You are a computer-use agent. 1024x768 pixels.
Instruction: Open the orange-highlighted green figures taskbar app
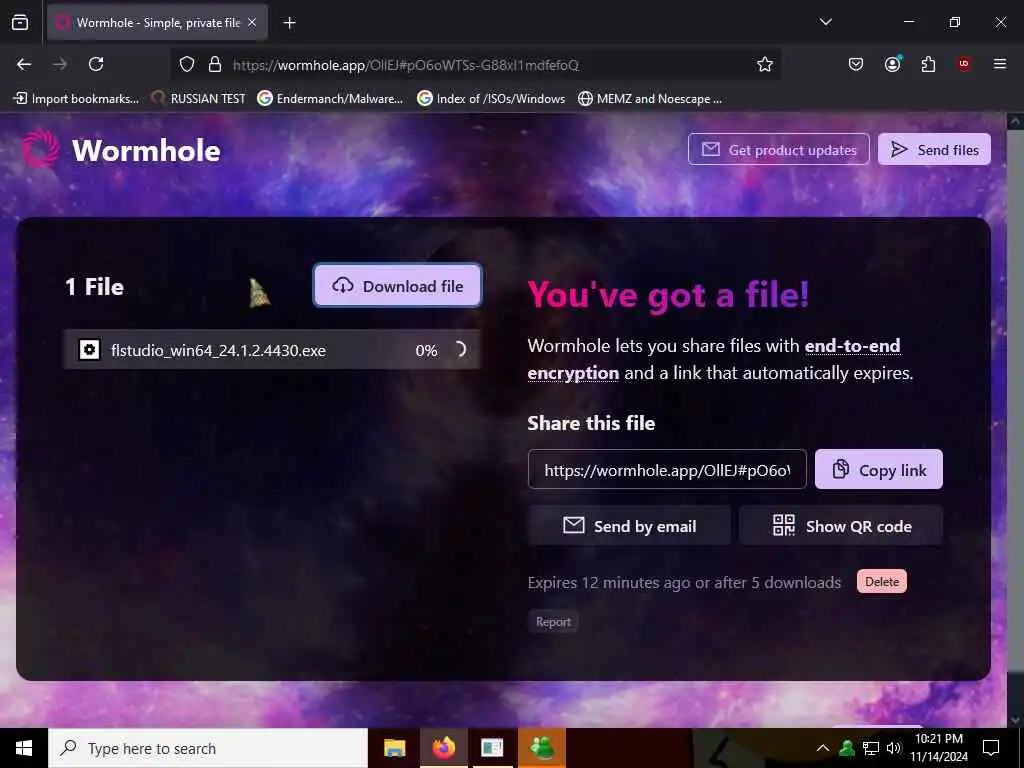point(542,748)
